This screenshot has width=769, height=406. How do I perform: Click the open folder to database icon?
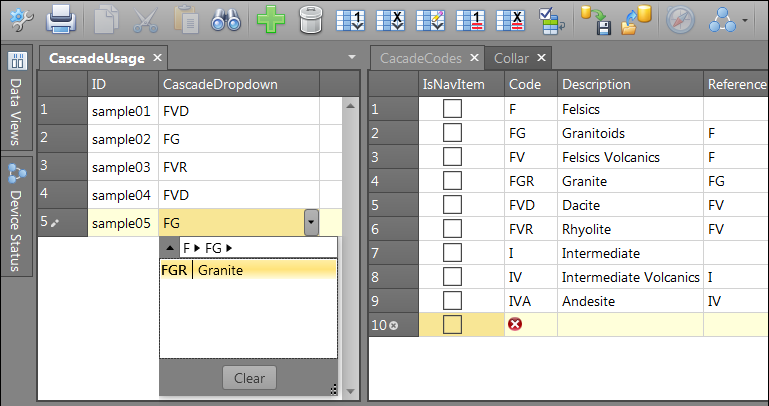tap(636, 21)
